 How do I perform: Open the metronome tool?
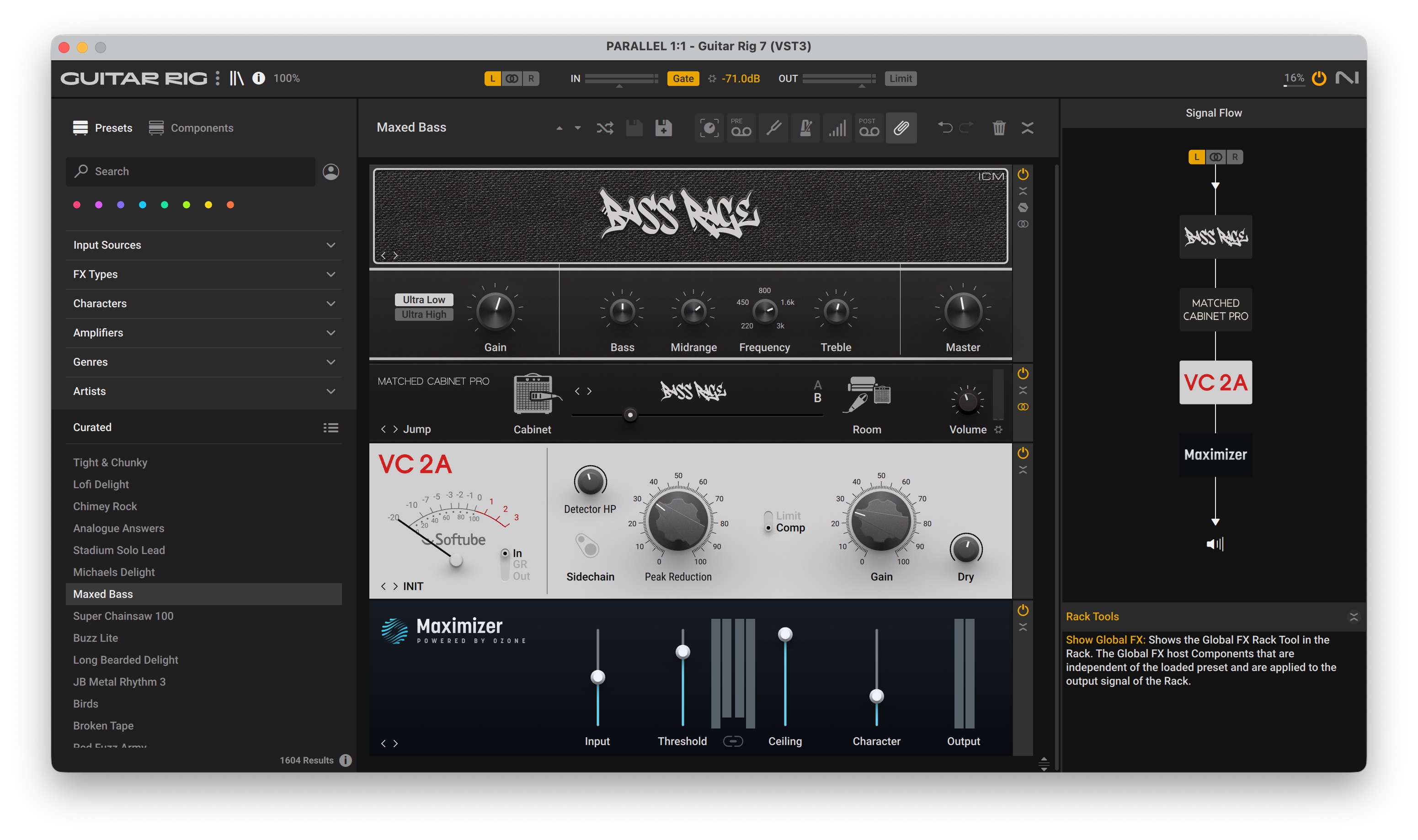click(805, 128)
